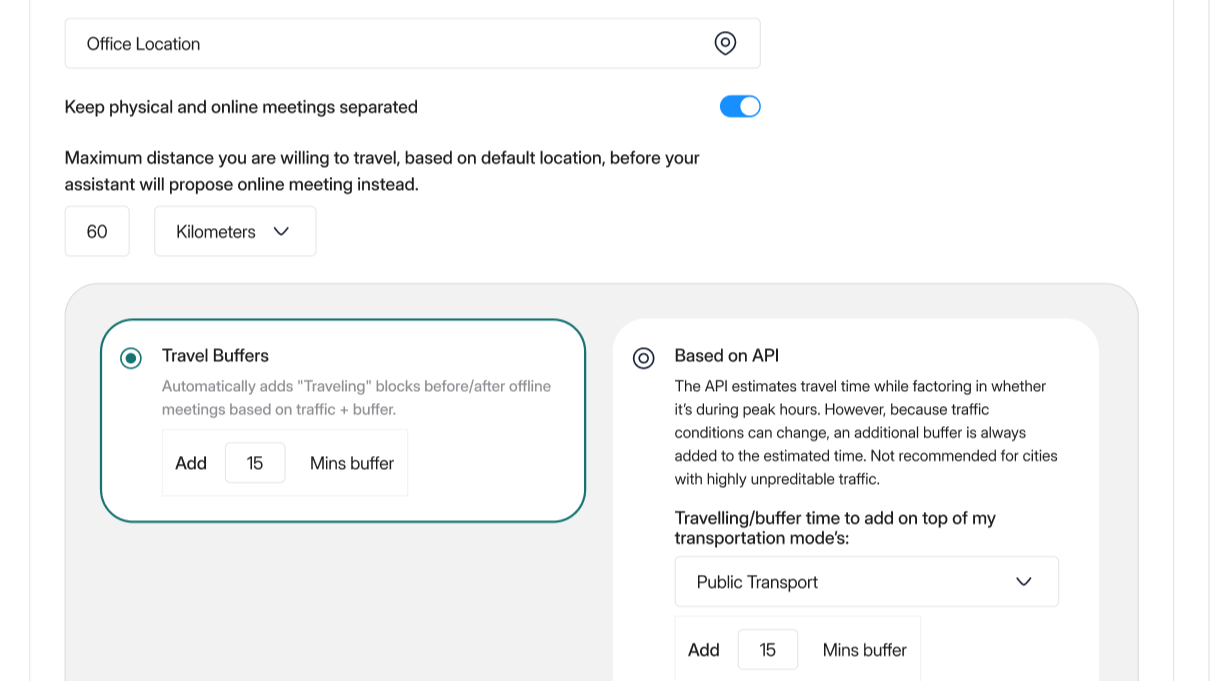This screenshot has height=681, width=1210.
Task: Click the location target icon in Office Location field
Action: [x=725, y=43]
